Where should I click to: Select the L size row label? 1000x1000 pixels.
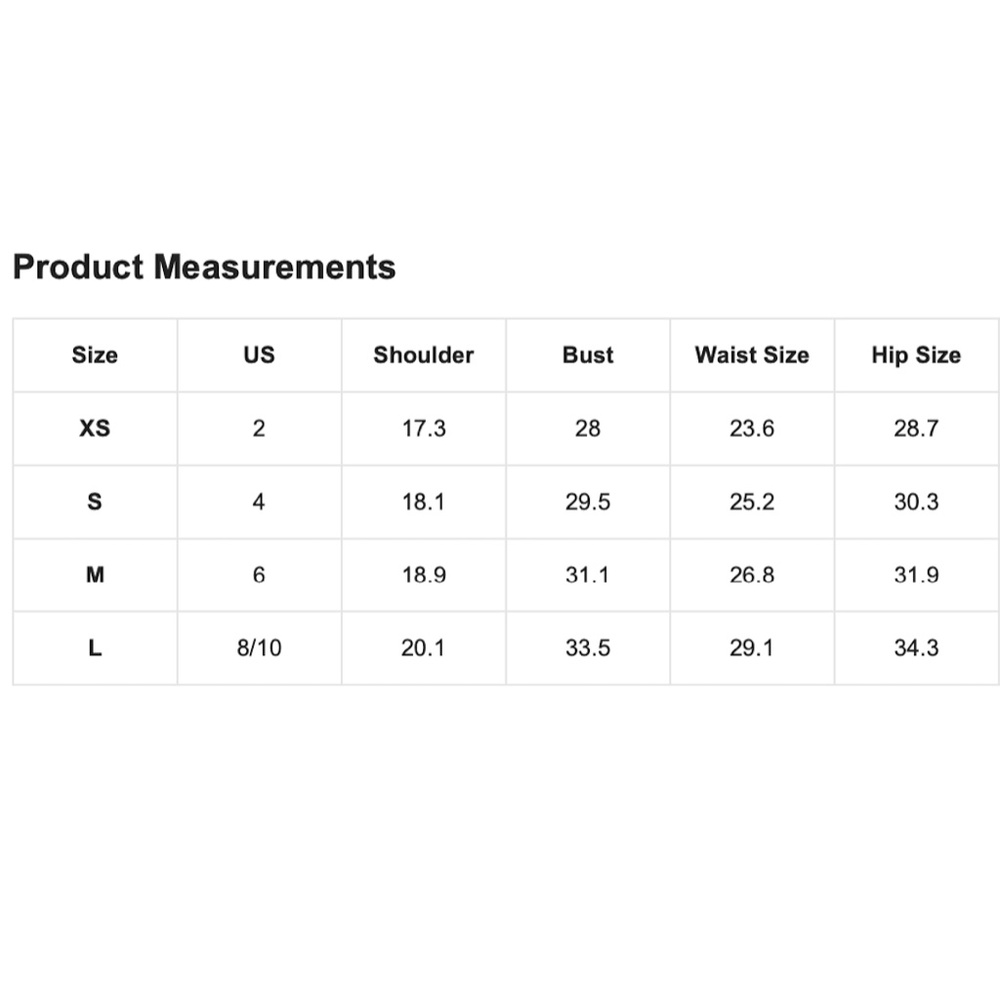click(94, 648)
